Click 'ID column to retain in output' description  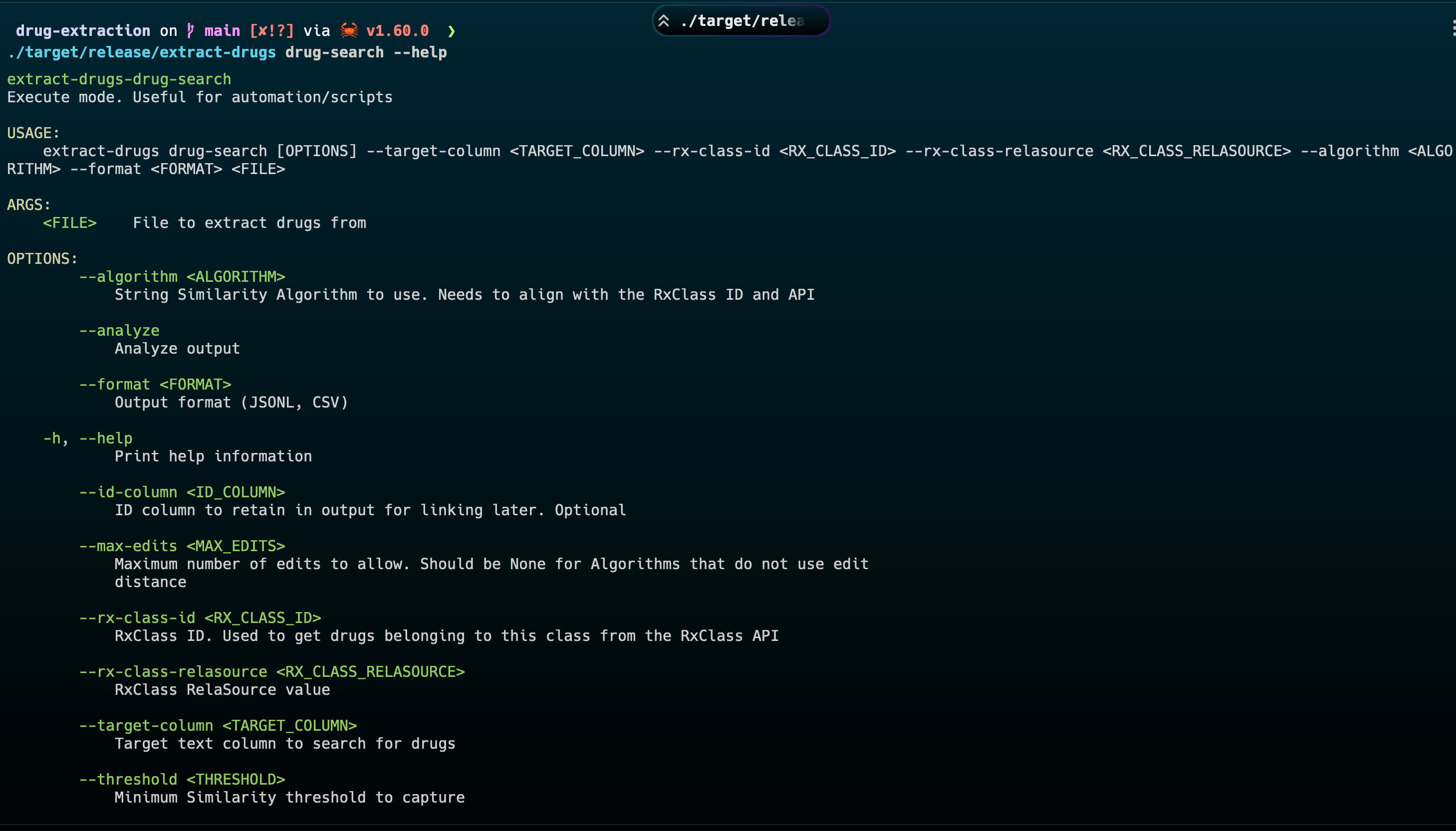tap(370, 510)
